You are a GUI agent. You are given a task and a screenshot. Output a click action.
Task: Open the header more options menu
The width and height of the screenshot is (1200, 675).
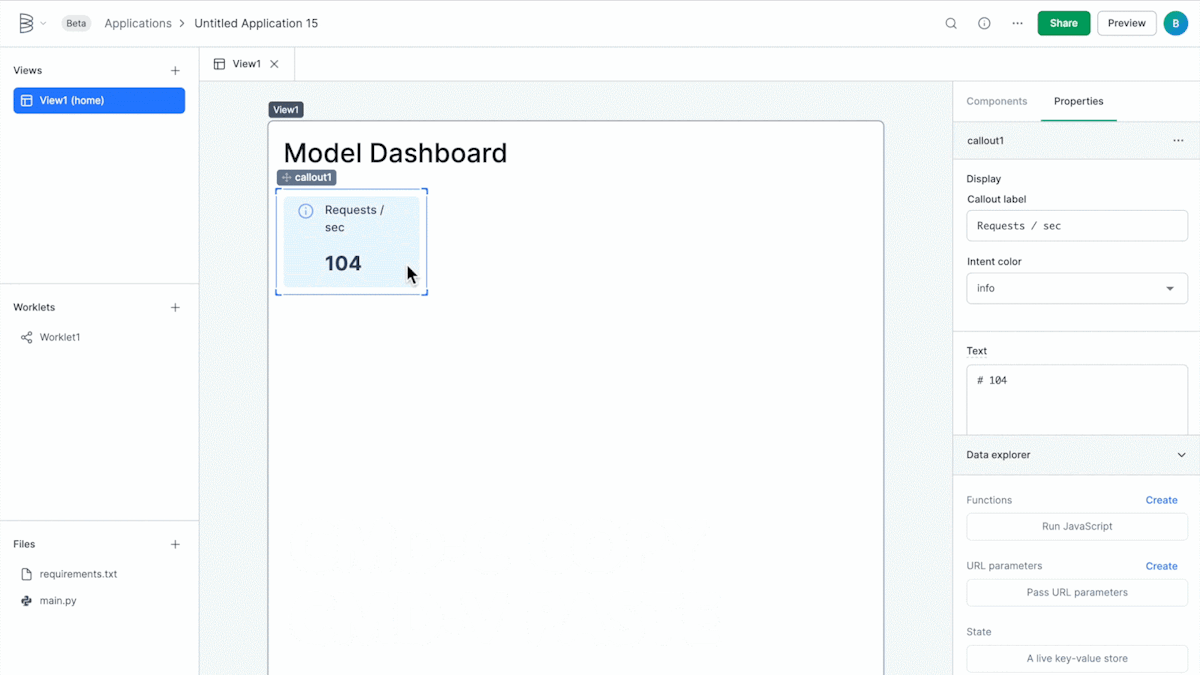[1017, 23]
